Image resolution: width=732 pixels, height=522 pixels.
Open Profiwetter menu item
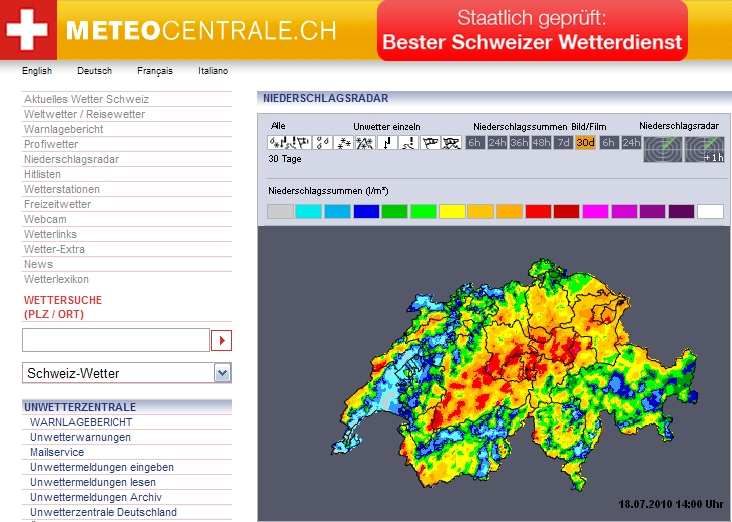click(51, 144)
